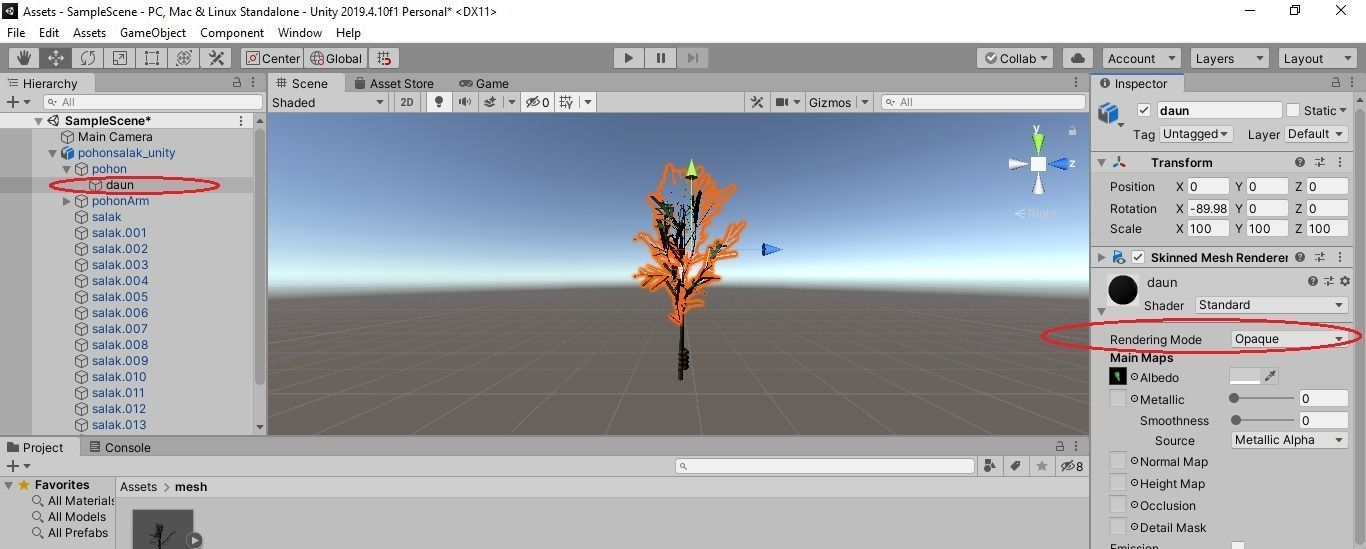Viewport: 1366px width, 549px height.
Task: Click the Albedo color swatch
Action: click(x=1244, y=376)
